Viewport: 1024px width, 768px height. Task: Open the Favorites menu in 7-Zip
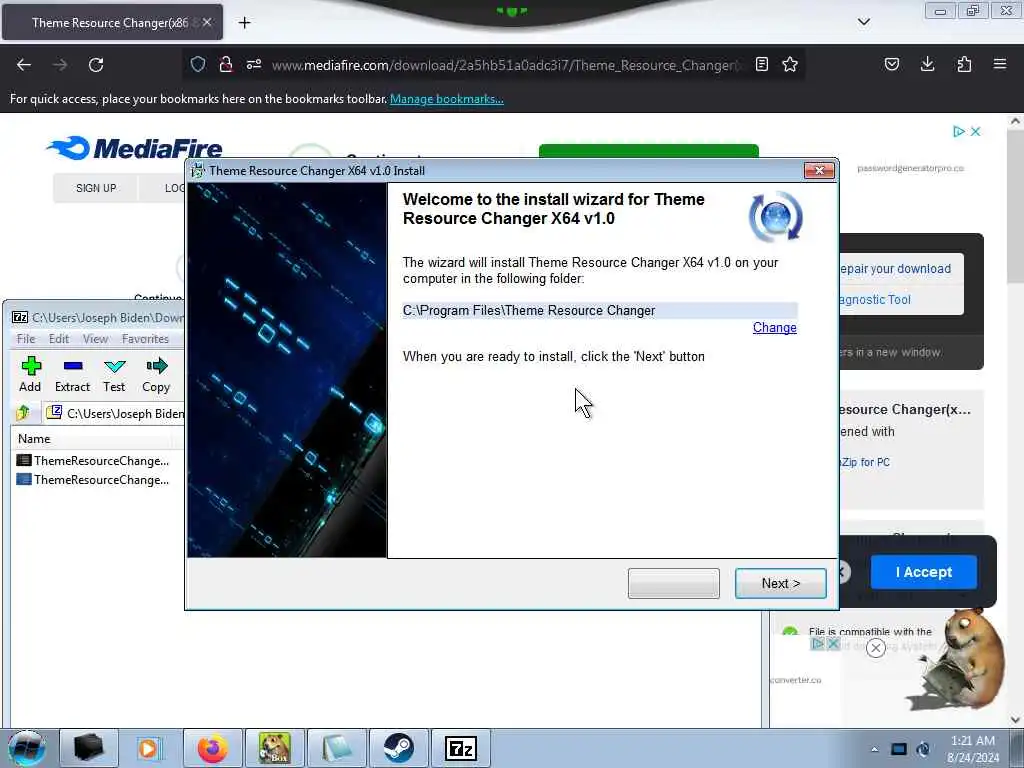click(x=145, y=339)
